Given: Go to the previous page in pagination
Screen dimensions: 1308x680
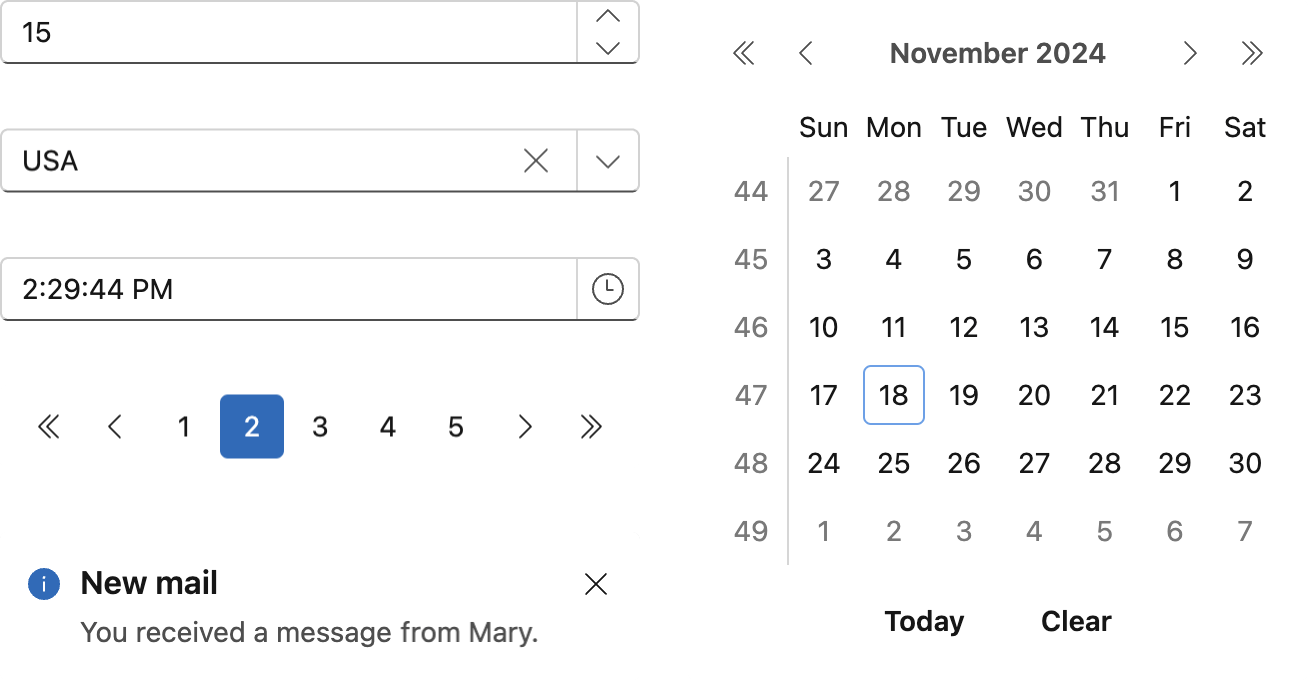Looking at the screenshot, I should (x=115, y=427).
